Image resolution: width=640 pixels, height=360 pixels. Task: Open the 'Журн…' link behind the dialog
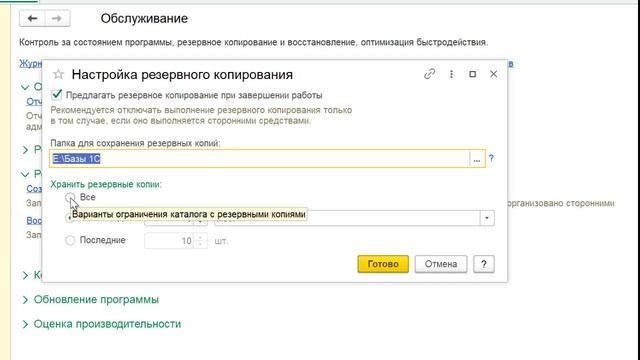click(31, 64)
